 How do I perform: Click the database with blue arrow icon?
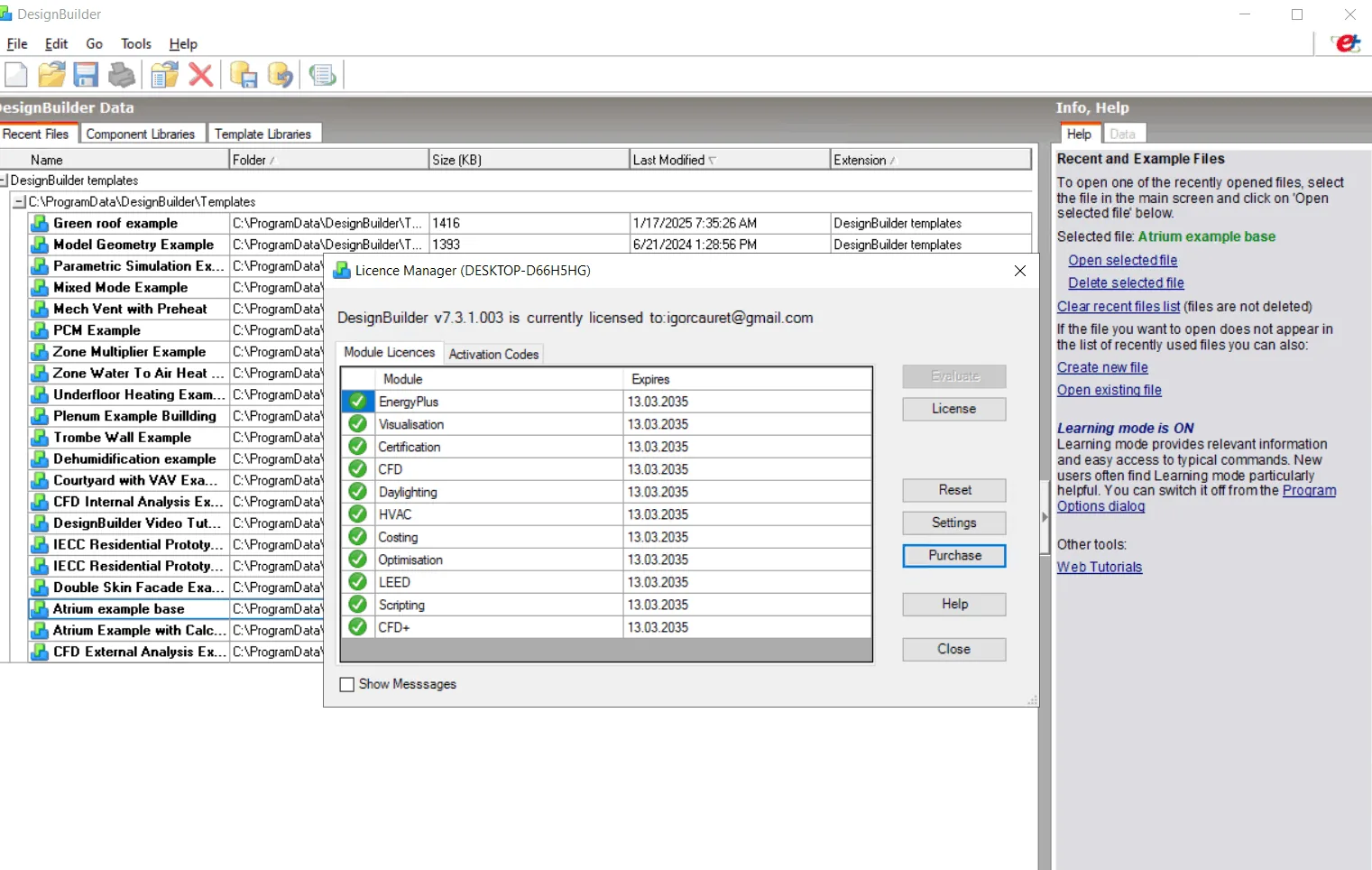(281, 75)
